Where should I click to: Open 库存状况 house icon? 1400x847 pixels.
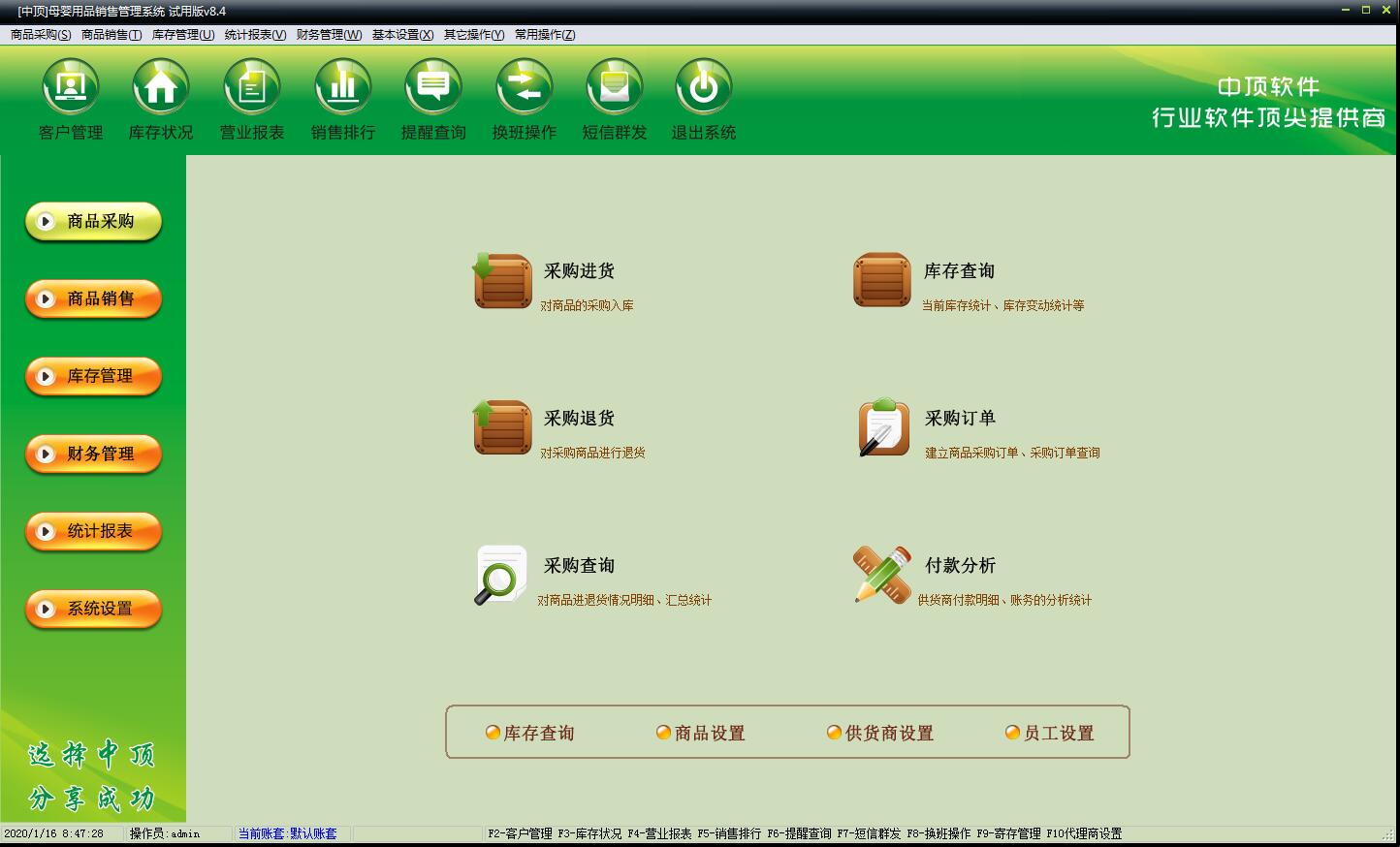point(161,87)
